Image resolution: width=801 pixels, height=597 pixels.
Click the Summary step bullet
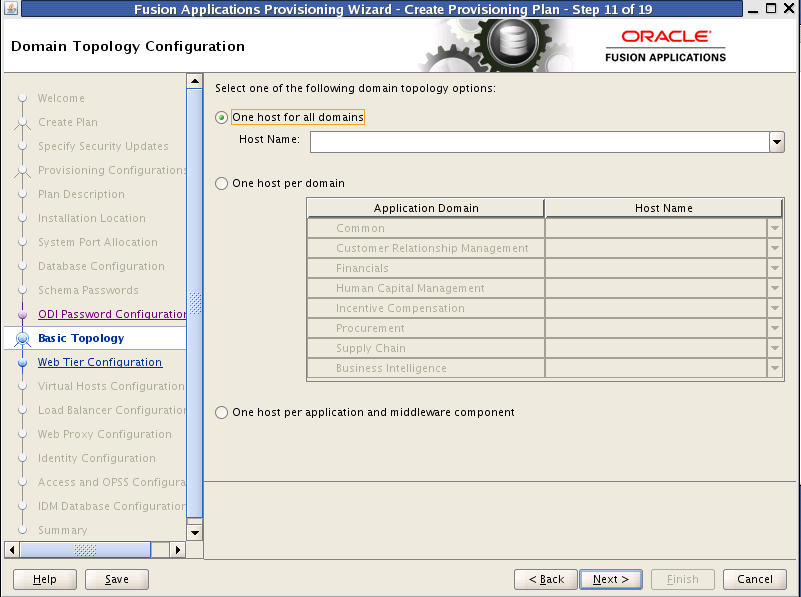coord(22,530)
